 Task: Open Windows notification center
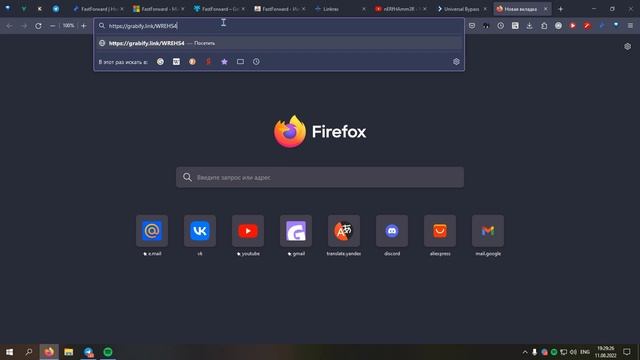point(627,352)
